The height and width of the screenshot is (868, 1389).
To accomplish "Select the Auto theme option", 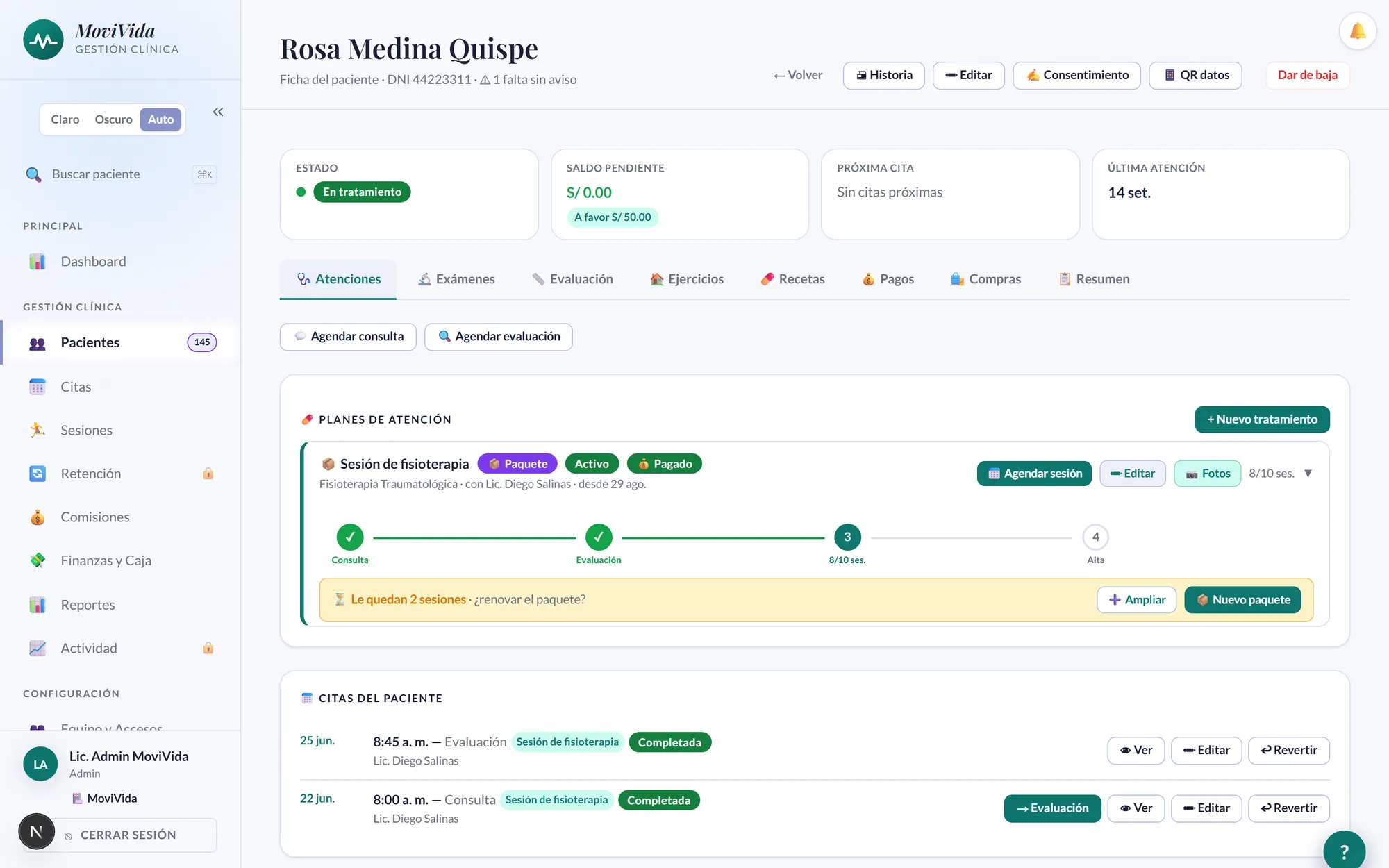I will point(160,119).
